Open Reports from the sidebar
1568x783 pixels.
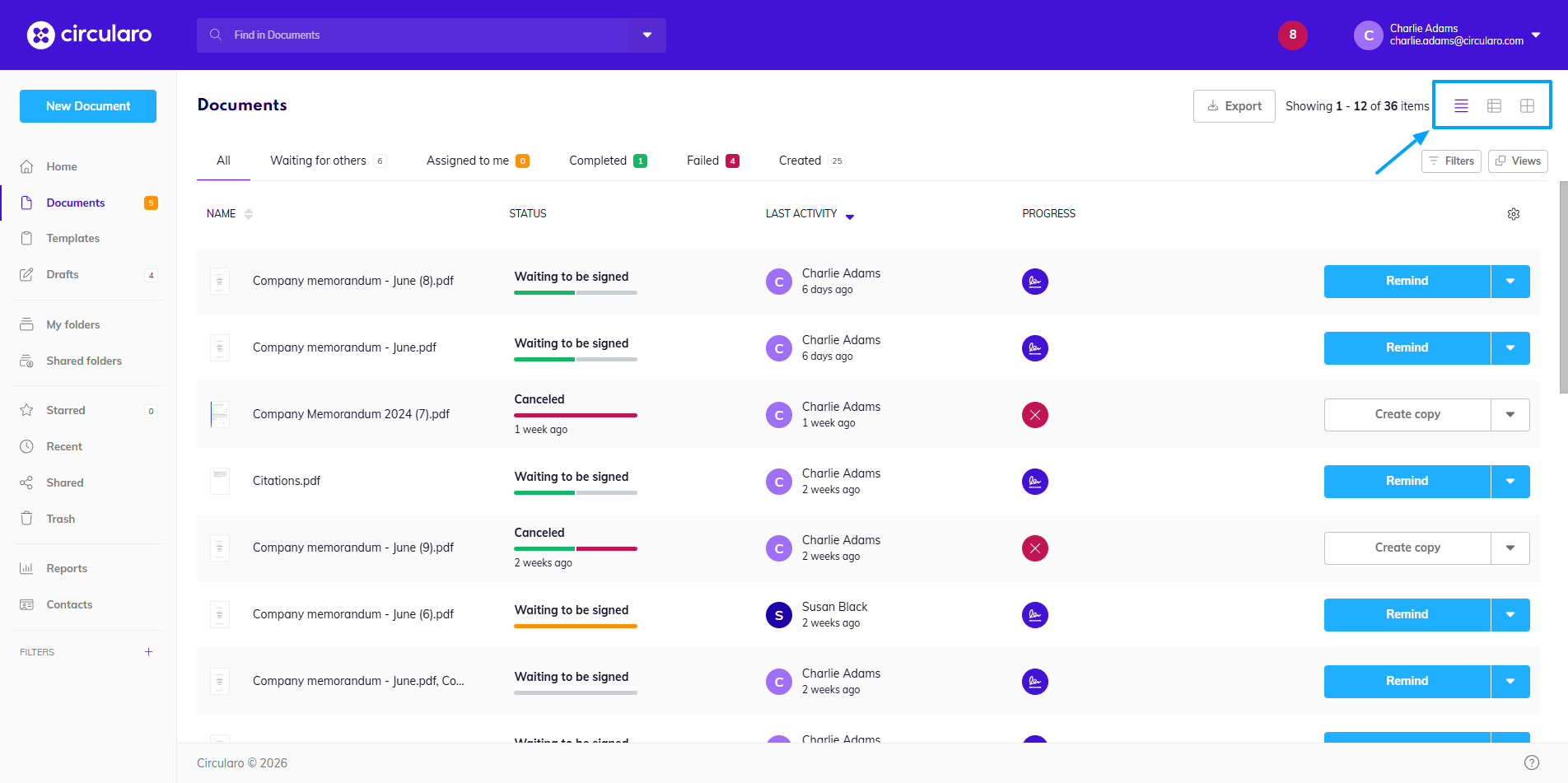pyautogui.click(x=67, y=568)
